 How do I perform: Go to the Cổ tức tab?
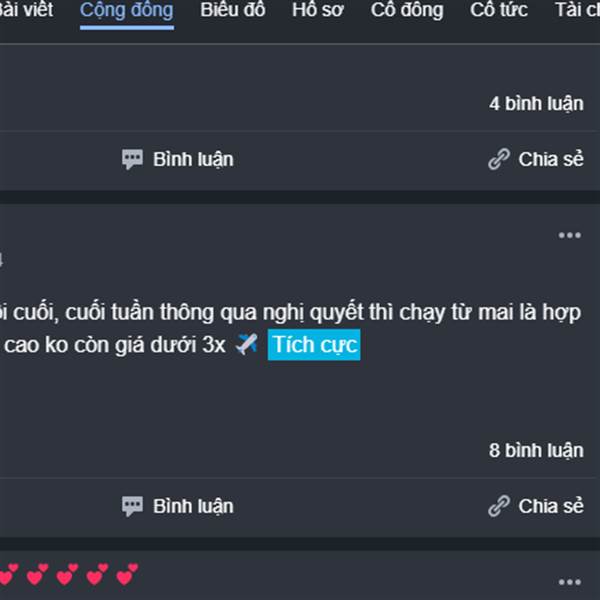coord(499,10)
